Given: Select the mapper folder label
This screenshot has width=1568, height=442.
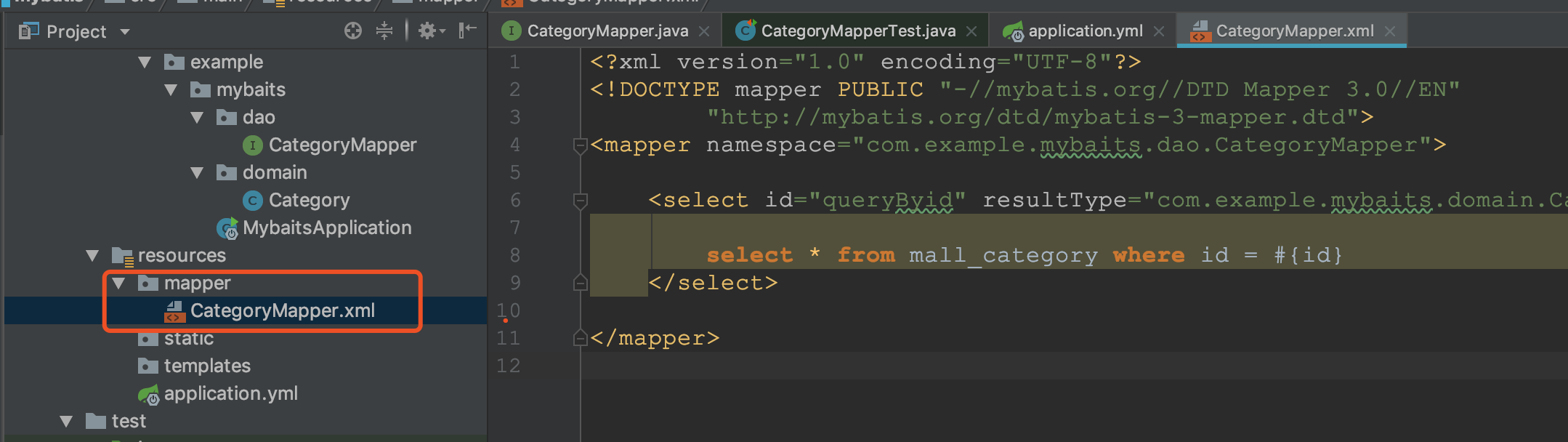Looking at the screenshot, I should (197, 284).
